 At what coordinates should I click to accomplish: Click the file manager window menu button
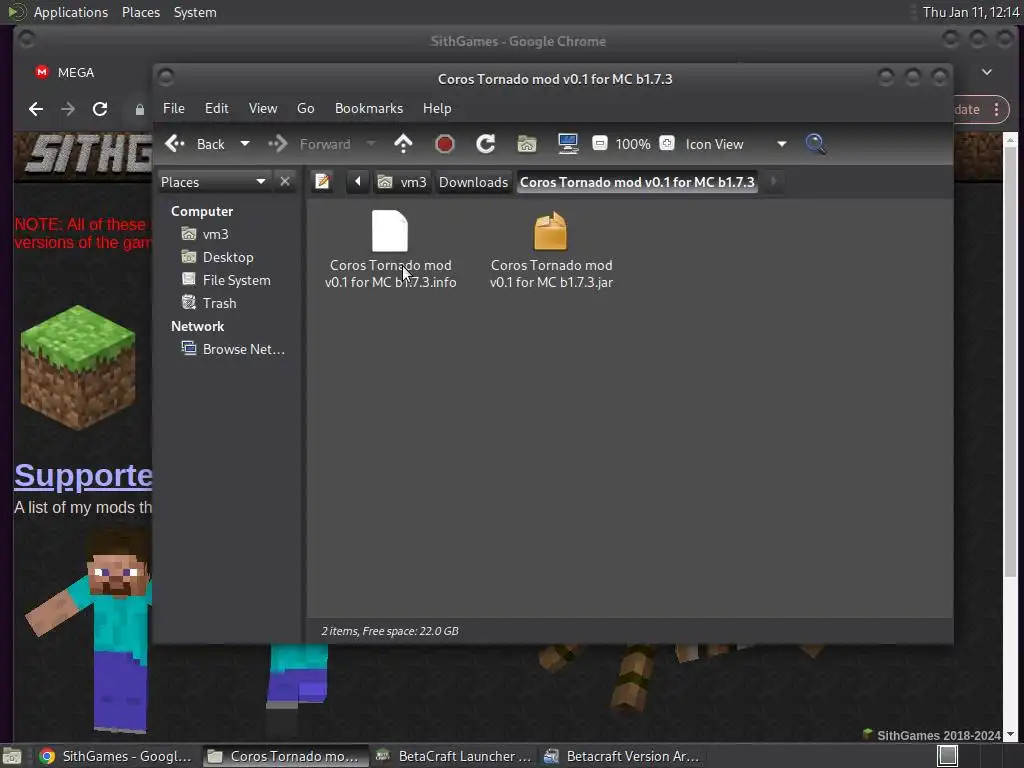(166, 78)
